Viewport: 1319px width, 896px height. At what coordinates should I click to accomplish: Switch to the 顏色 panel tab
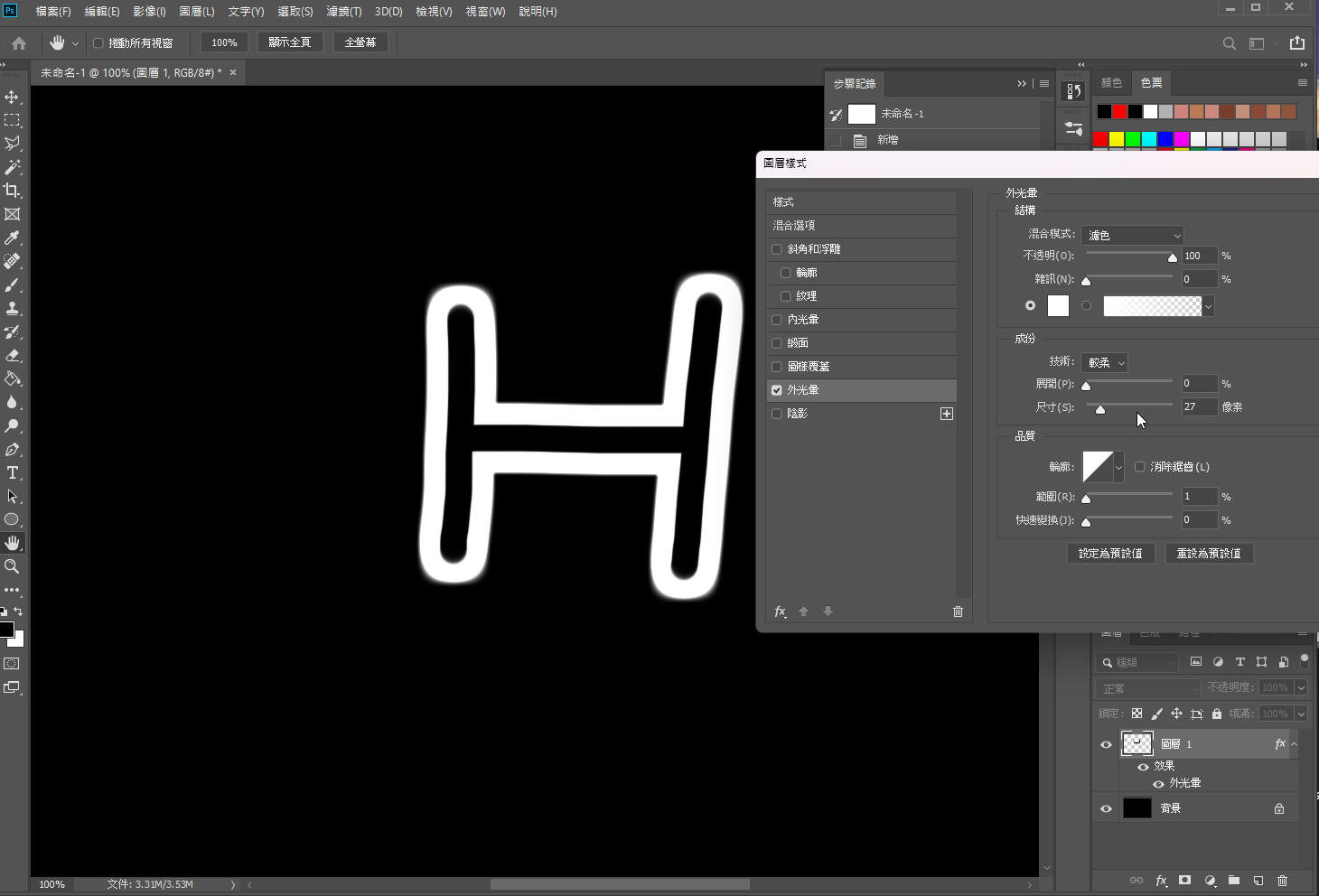pos(1111,83)
